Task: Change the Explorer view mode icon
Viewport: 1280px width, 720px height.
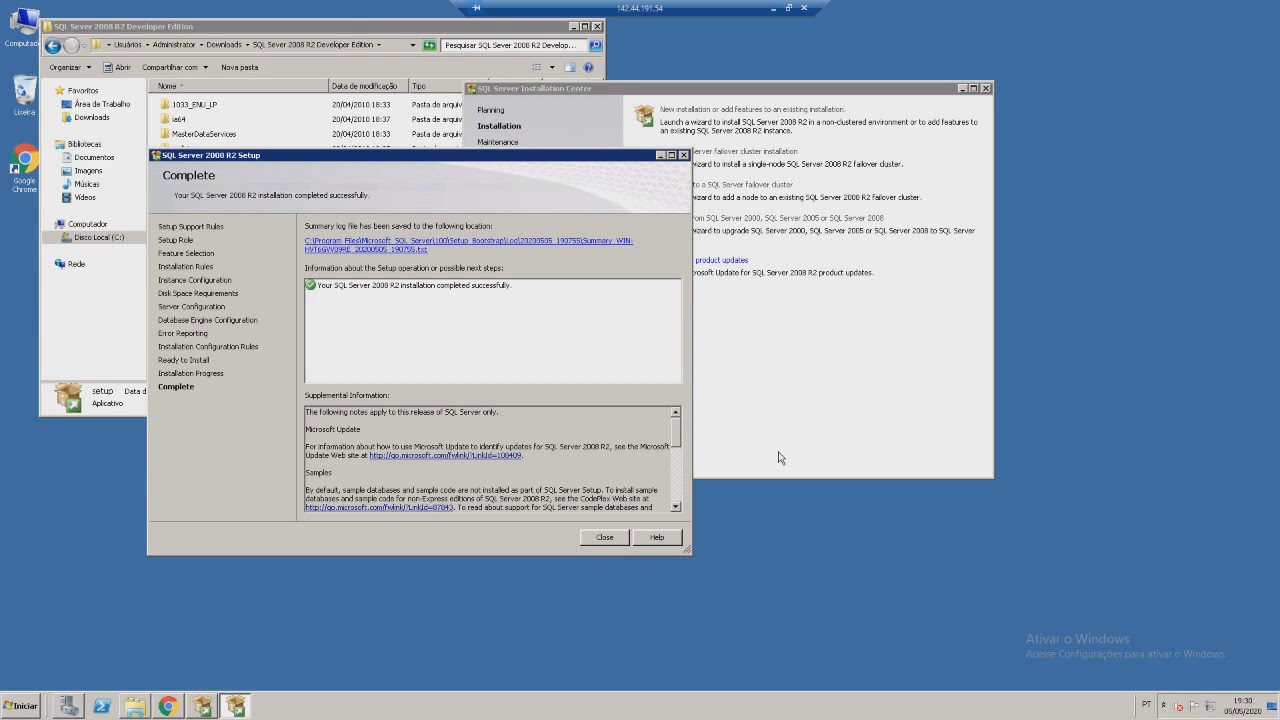Action: (x=536, y=67)
